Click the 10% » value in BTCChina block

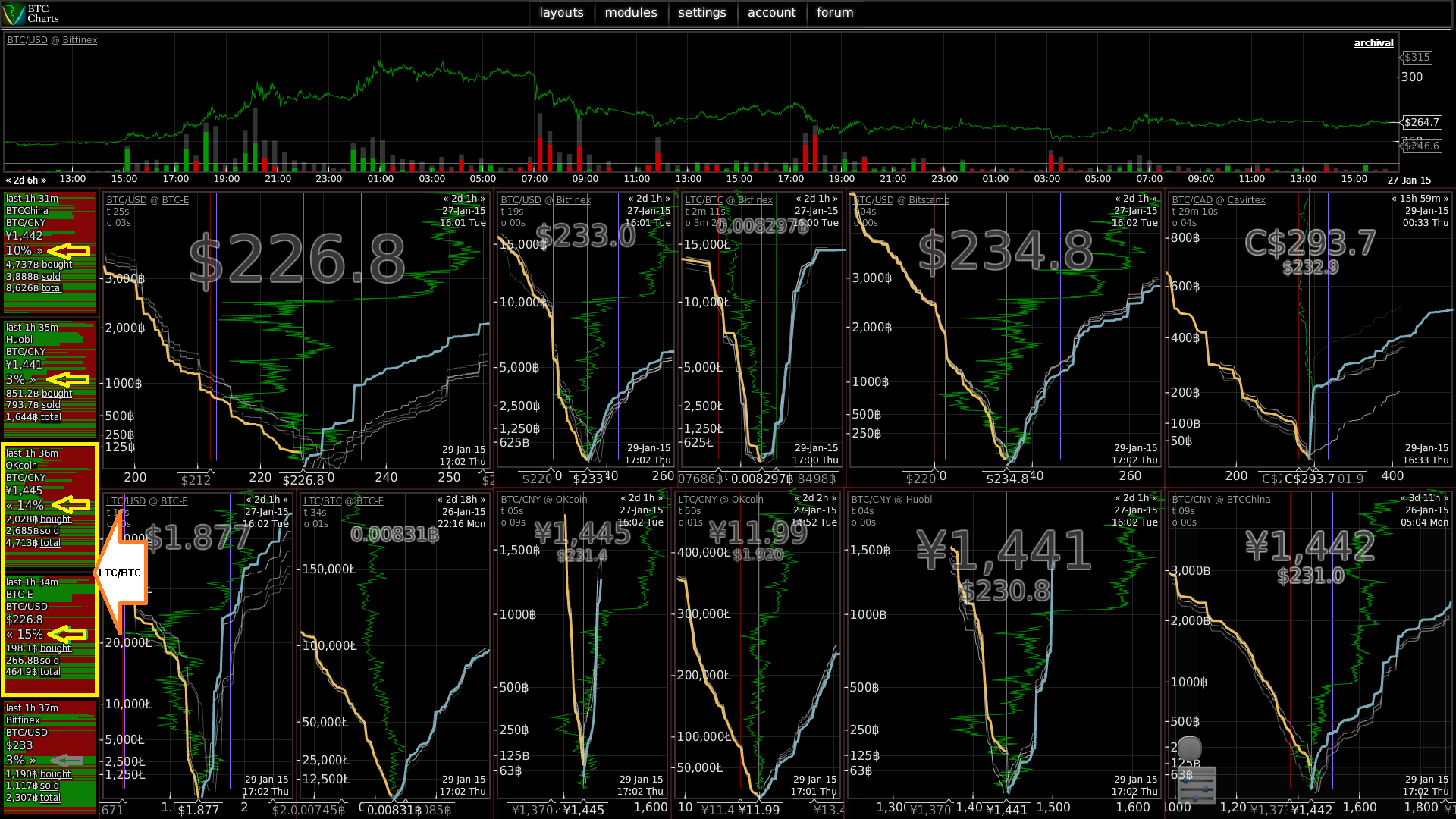click(x=24, y=251)
